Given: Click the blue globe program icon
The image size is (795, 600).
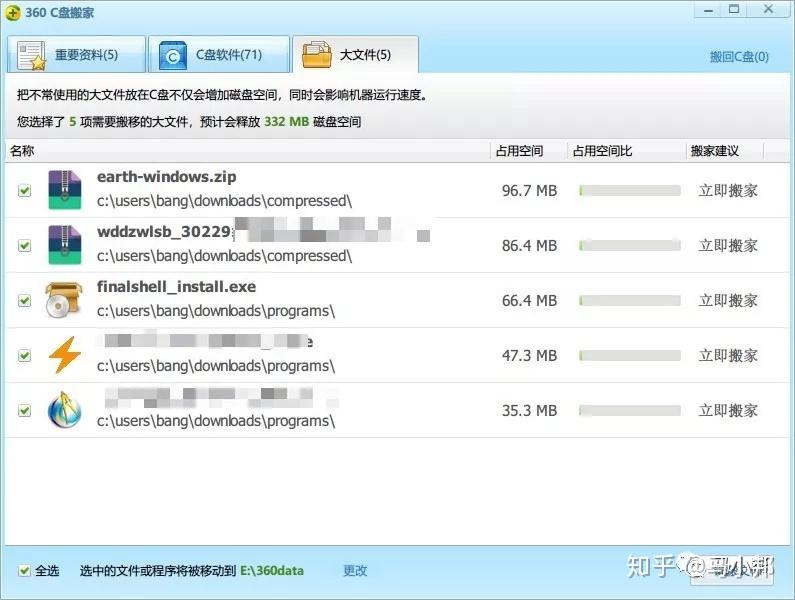Looking at the screenshot, I should point(64,410).
